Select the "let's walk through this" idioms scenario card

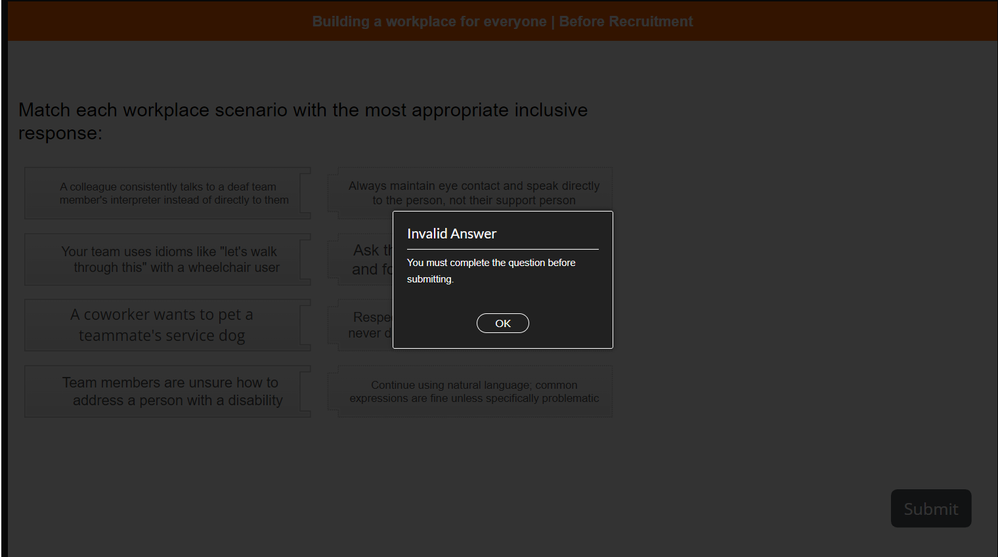(167, 260)
